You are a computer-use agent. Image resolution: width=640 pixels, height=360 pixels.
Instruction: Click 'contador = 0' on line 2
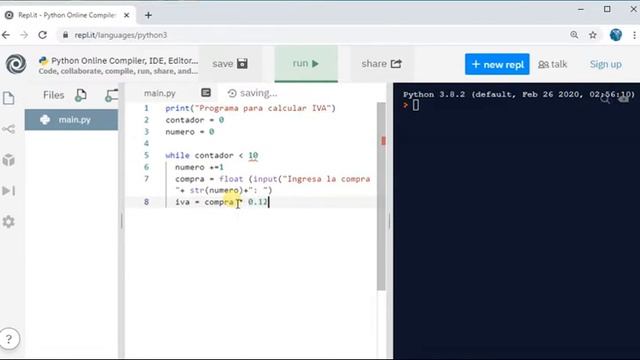pyautogui.click(x=195, y=120)
